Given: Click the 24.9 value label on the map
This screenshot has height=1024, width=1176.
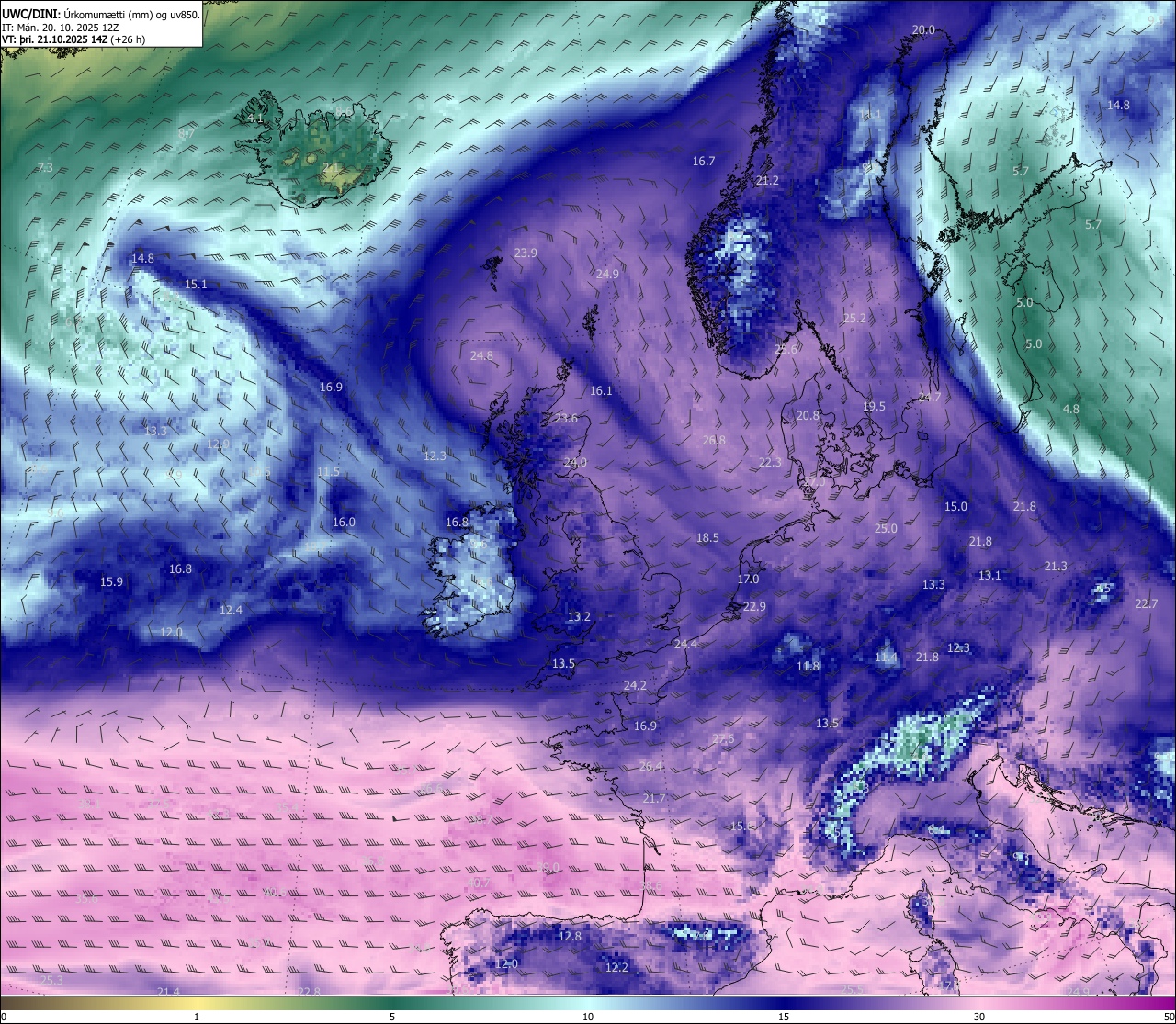Looking at the screenshot, I should 607,275.
